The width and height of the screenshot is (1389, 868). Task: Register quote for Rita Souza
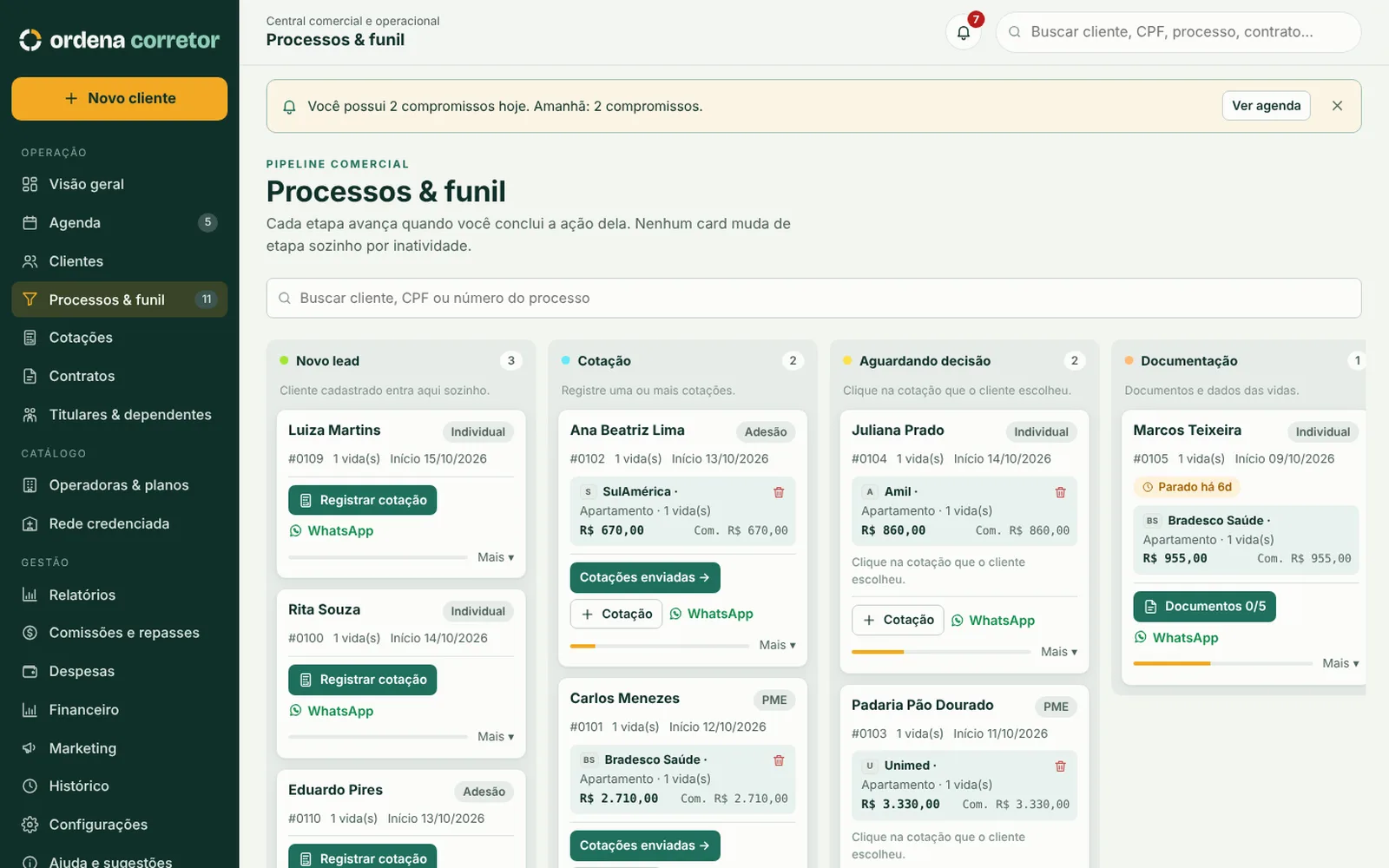tap(363, 680)
